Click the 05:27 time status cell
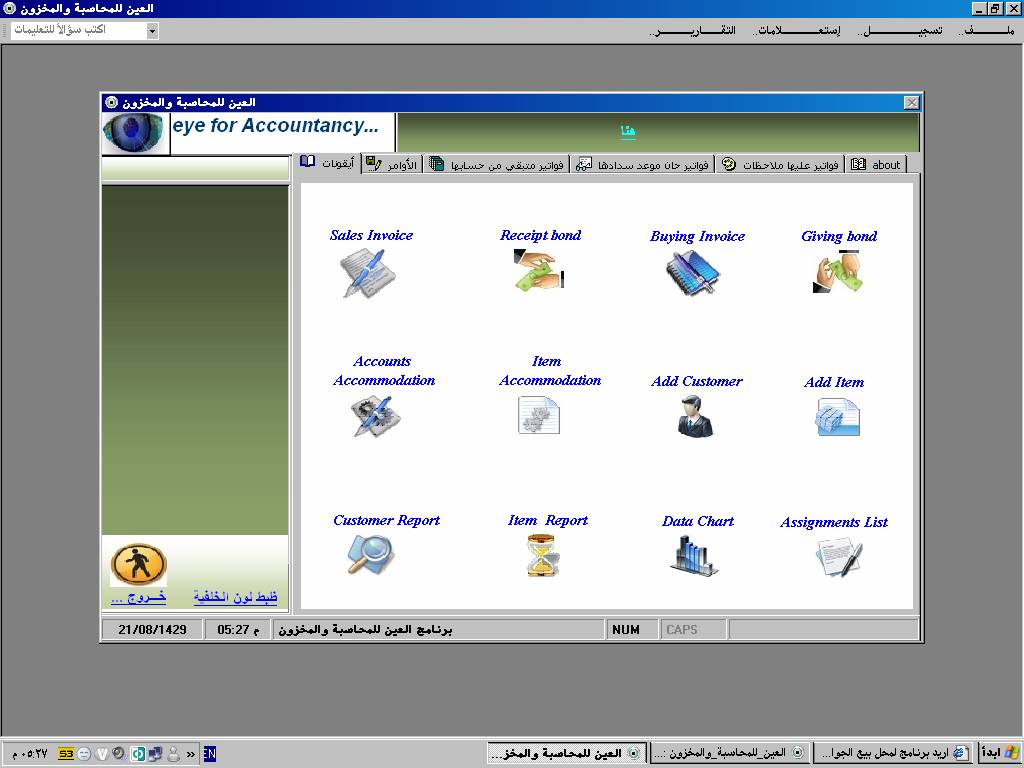1024x768 pixels. click(x=238, y=630)
